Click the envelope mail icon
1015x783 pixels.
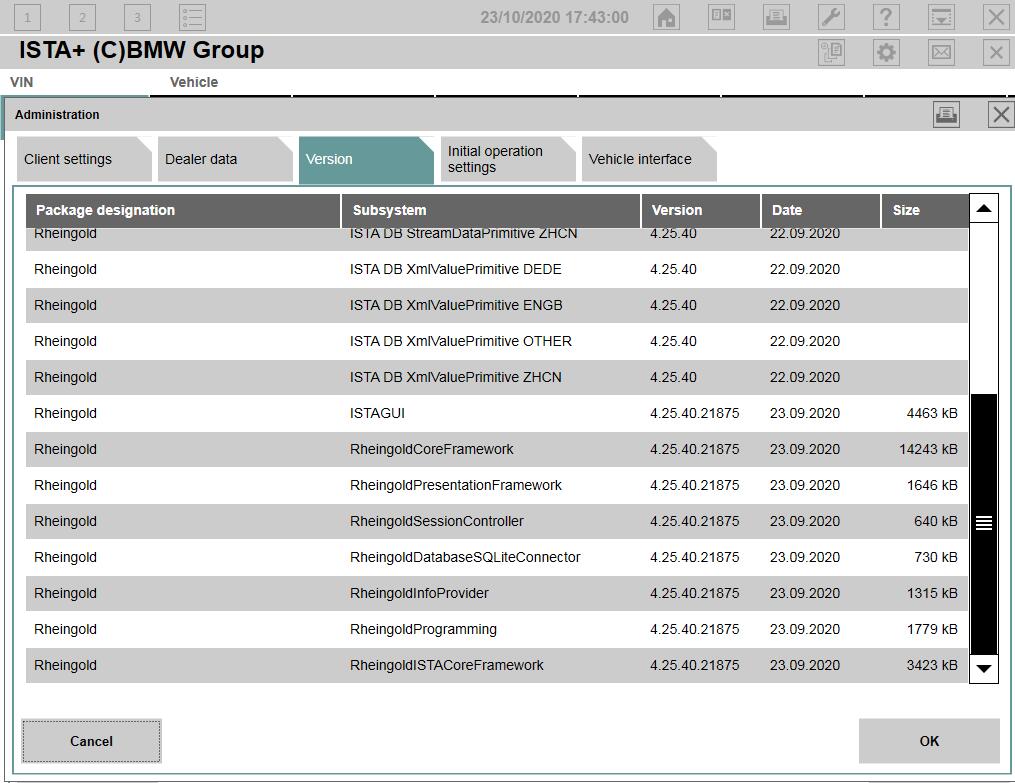click(941, 53)
